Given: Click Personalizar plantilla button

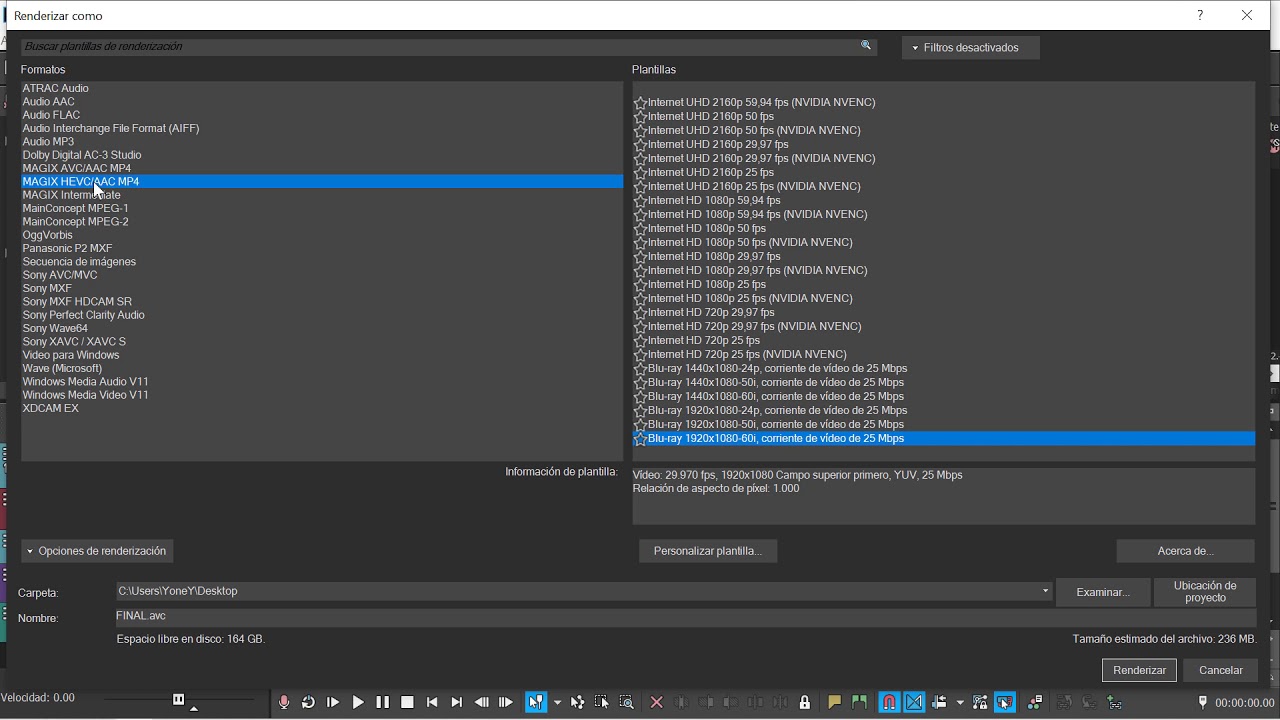Looking at the screenshot, I should (708, 551).
